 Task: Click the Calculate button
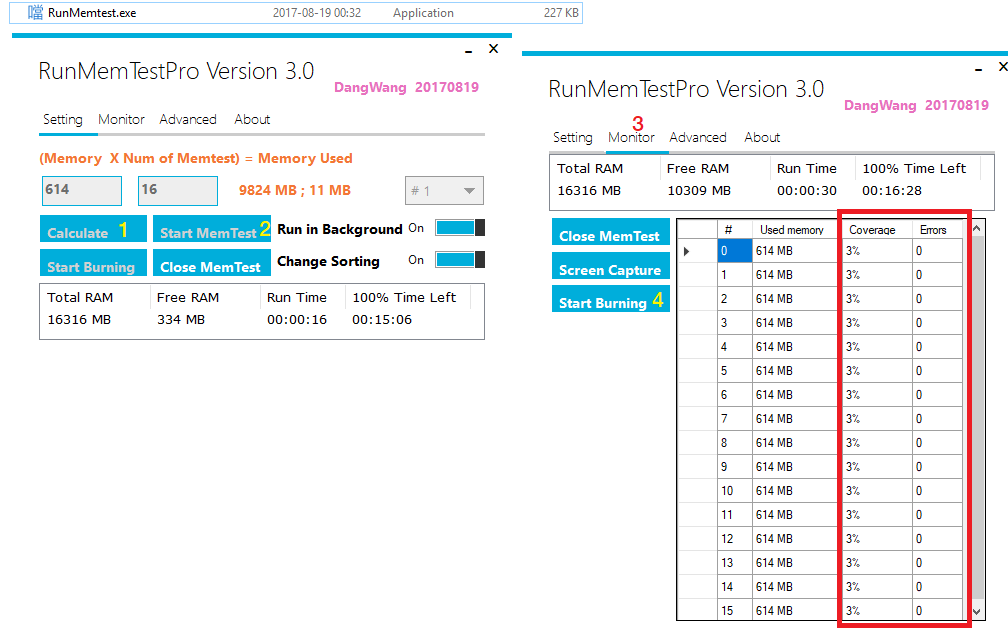pyautogui.click(x=93, y=230)
